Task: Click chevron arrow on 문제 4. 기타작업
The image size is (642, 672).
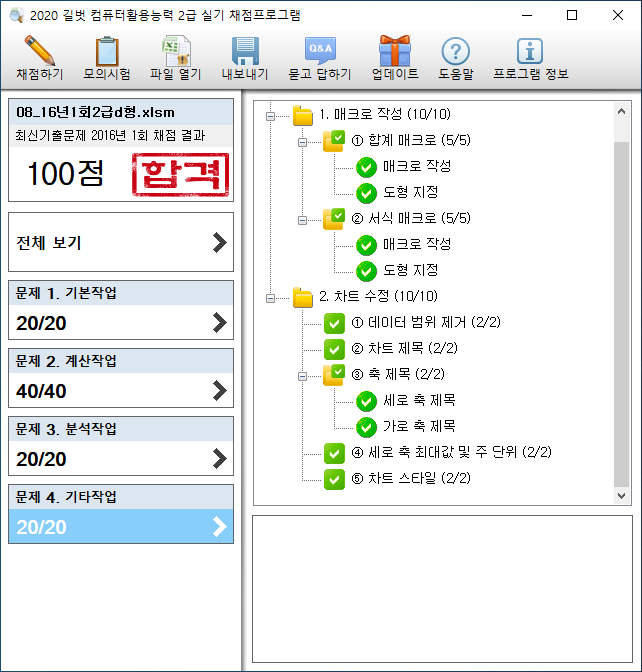Action: [219, 527]
